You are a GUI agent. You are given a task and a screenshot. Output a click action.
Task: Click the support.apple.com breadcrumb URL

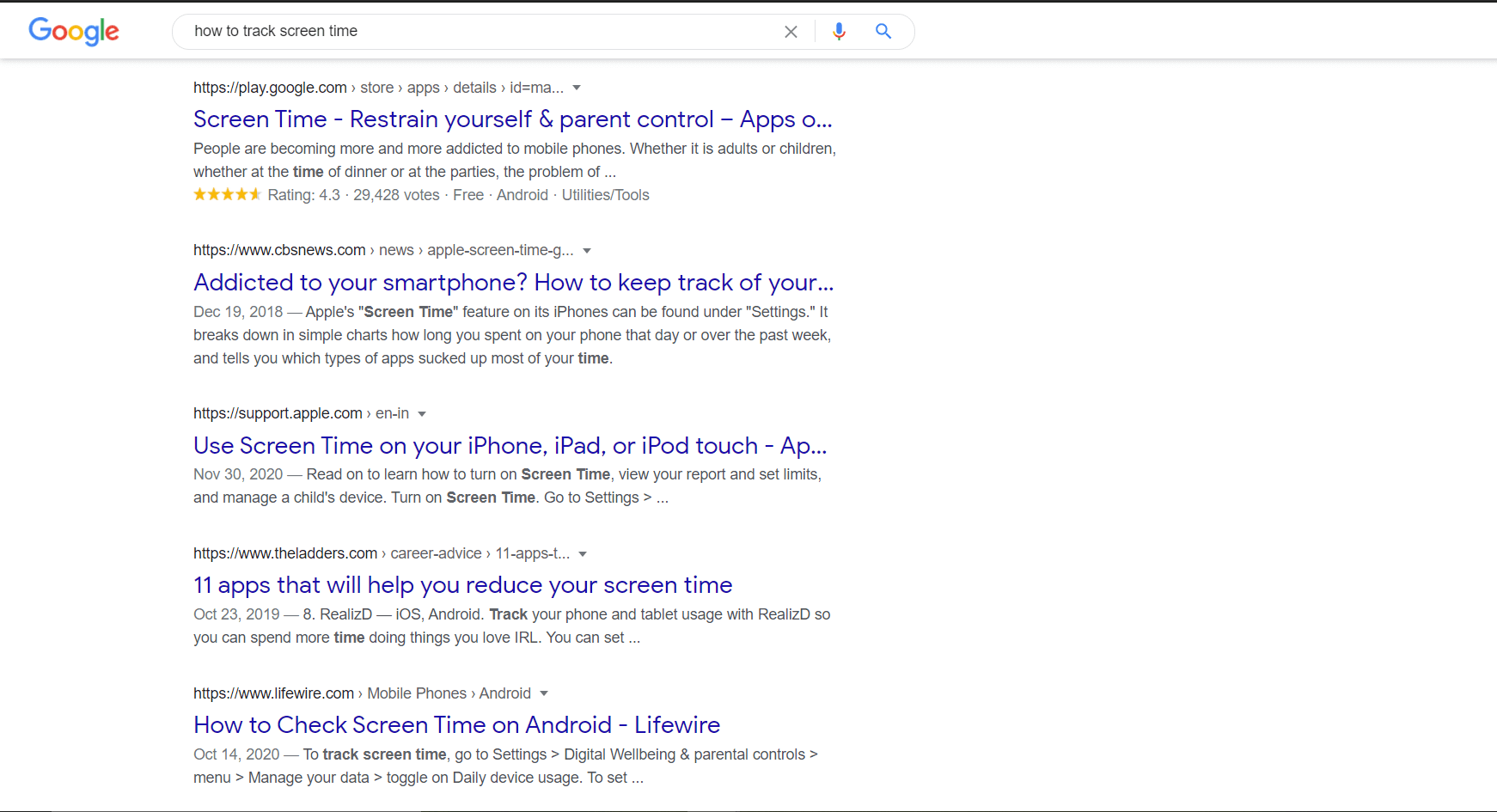click(x=278, y=413)
